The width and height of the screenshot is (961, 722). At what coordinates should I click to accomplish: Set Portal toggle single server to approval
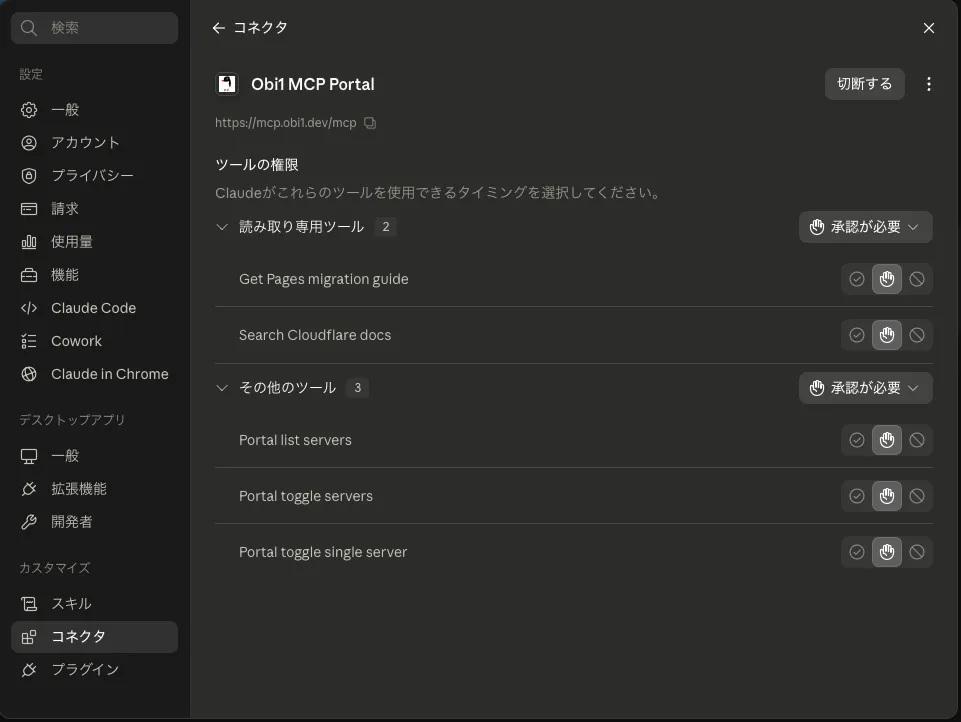[x=887, y=552]
